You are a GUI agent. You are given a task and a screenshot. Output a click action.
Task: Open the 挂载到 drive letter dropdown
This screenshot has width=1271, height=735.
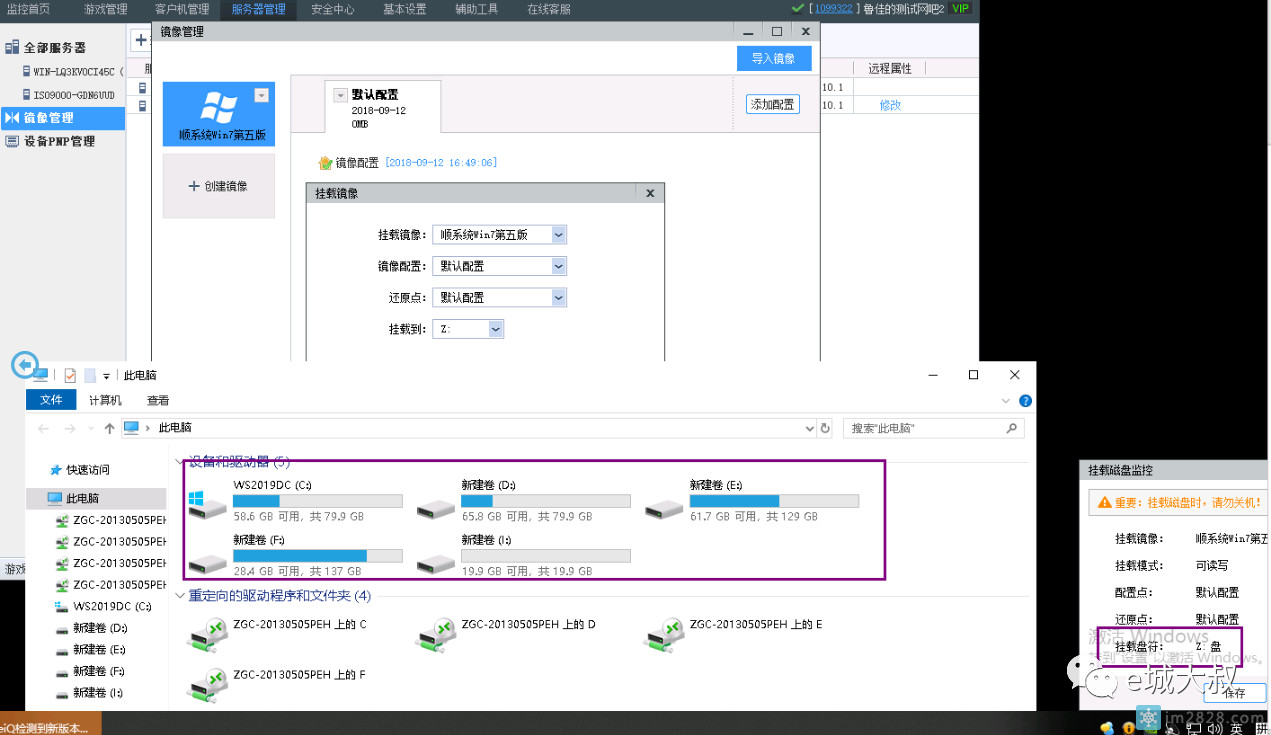point(496,329)
